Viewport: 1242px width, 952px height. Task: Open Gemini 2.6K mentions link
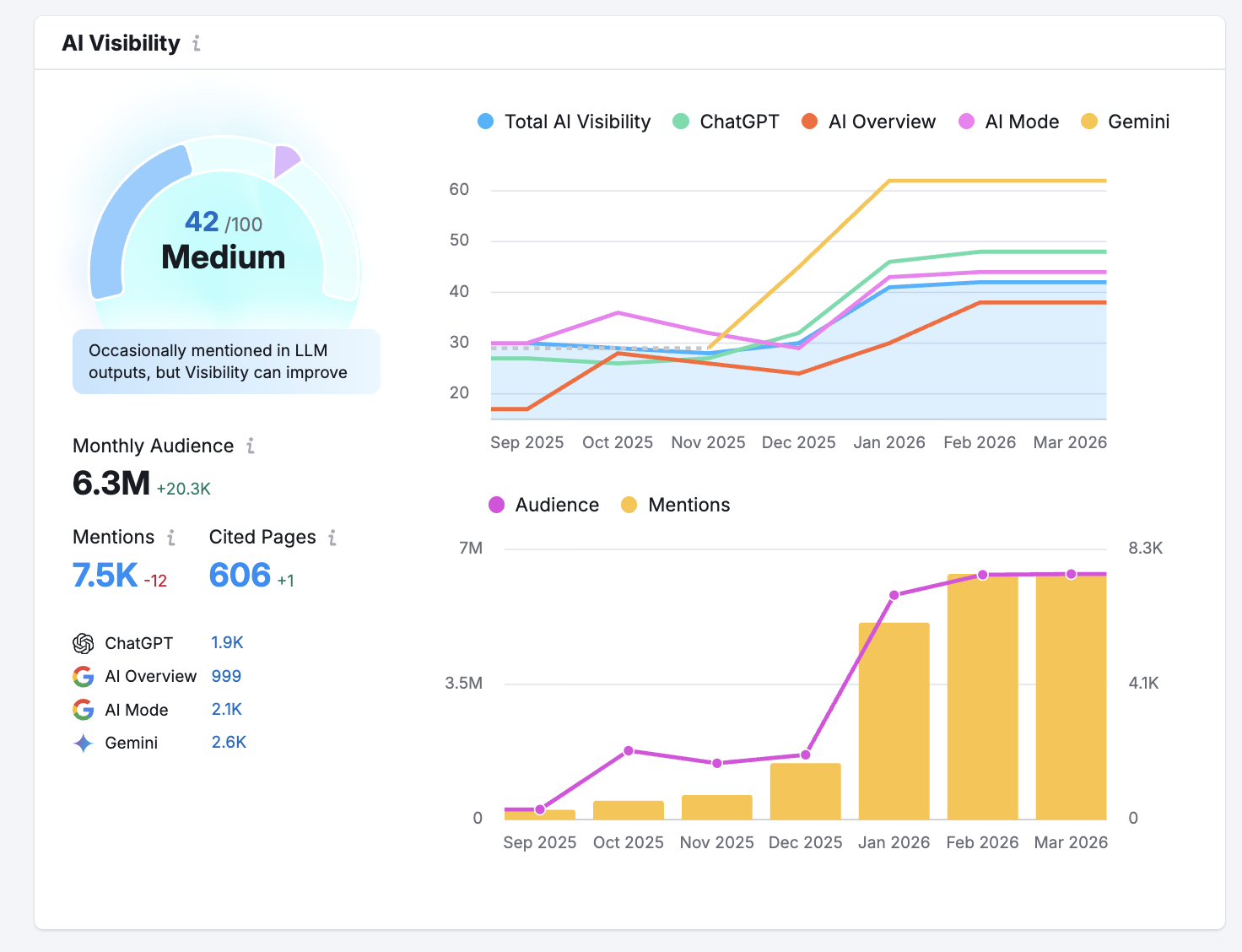pos(229,743)
